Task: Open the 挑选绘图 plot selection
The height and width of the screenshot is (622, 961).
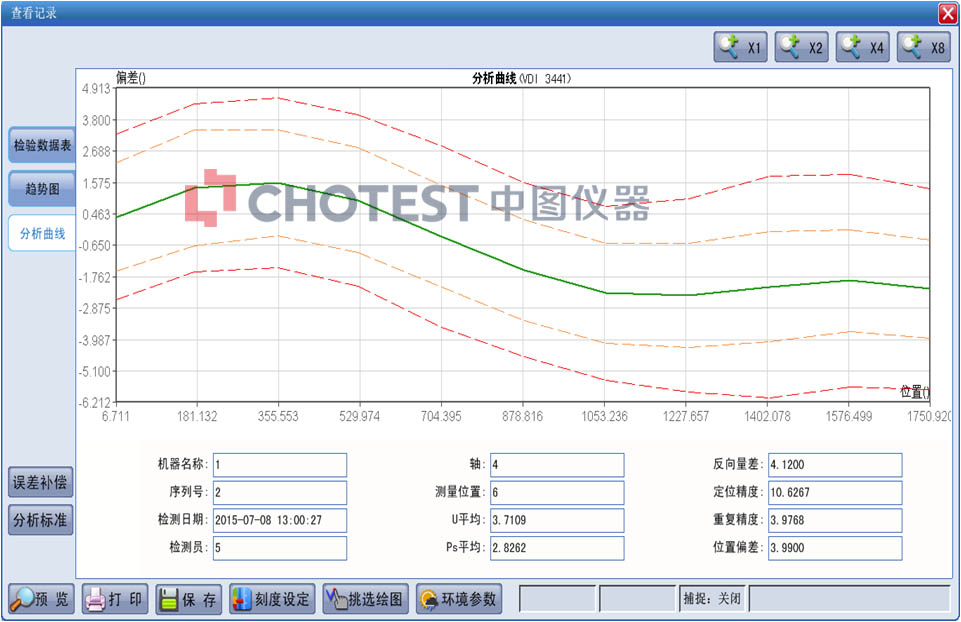Action: click(x=365, y=599)
